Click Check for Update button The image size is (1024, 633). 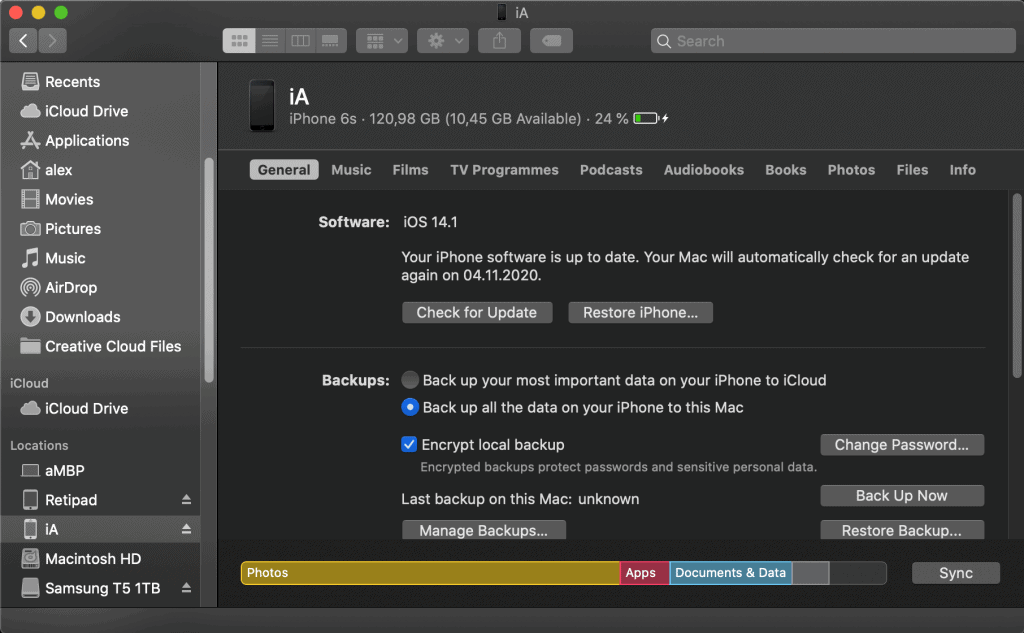[477, 312]
